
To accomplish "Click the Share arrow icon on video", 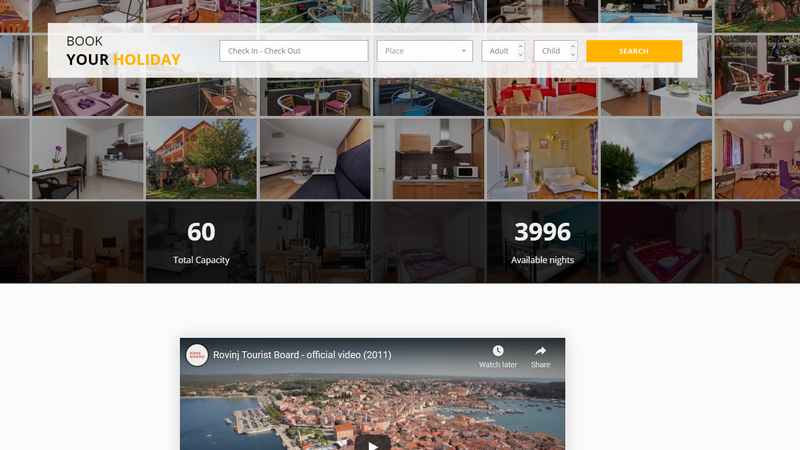I will (540, 351).
